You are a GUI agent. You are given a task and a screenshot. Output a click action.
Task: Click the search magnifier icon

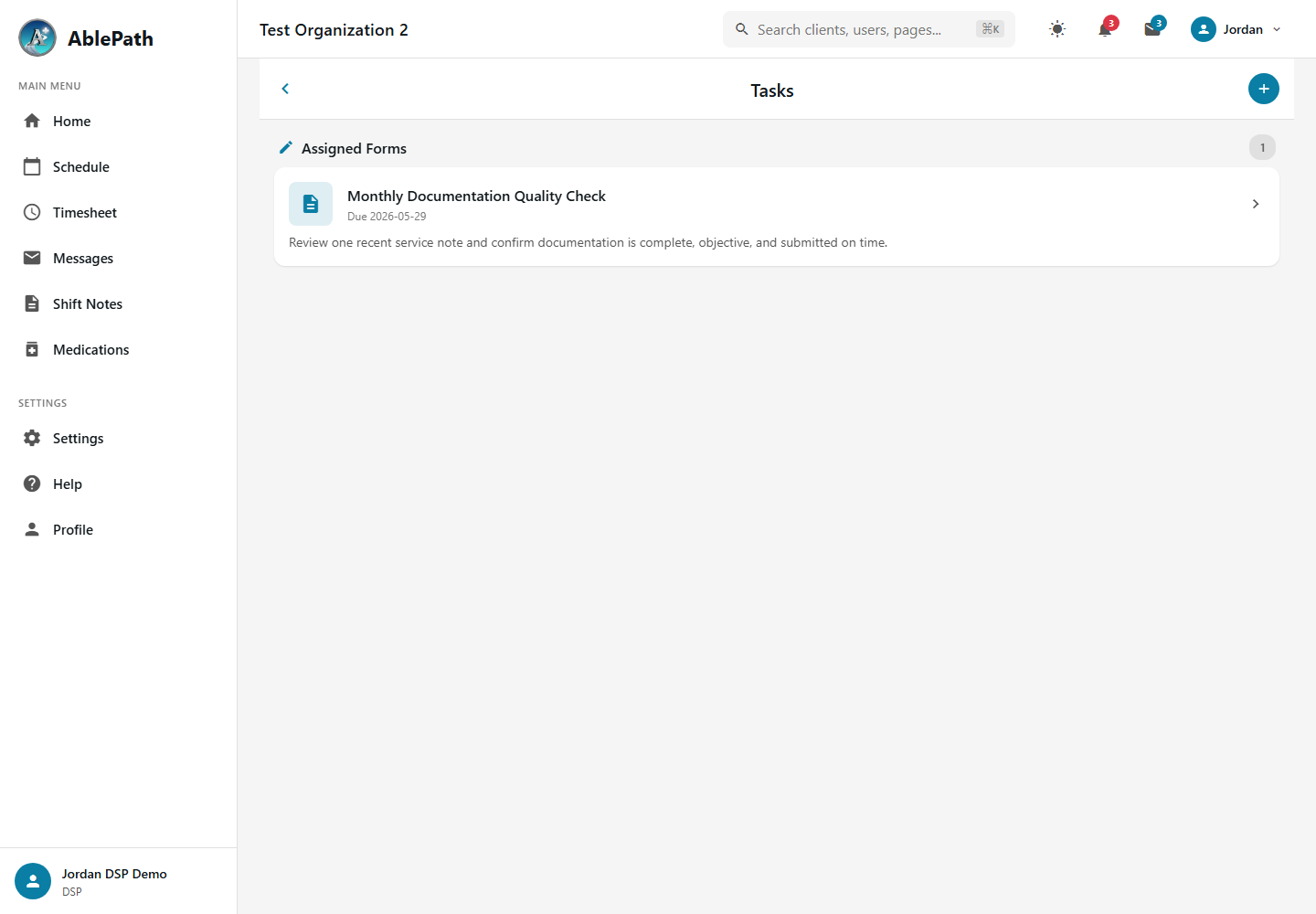point(742,29)
